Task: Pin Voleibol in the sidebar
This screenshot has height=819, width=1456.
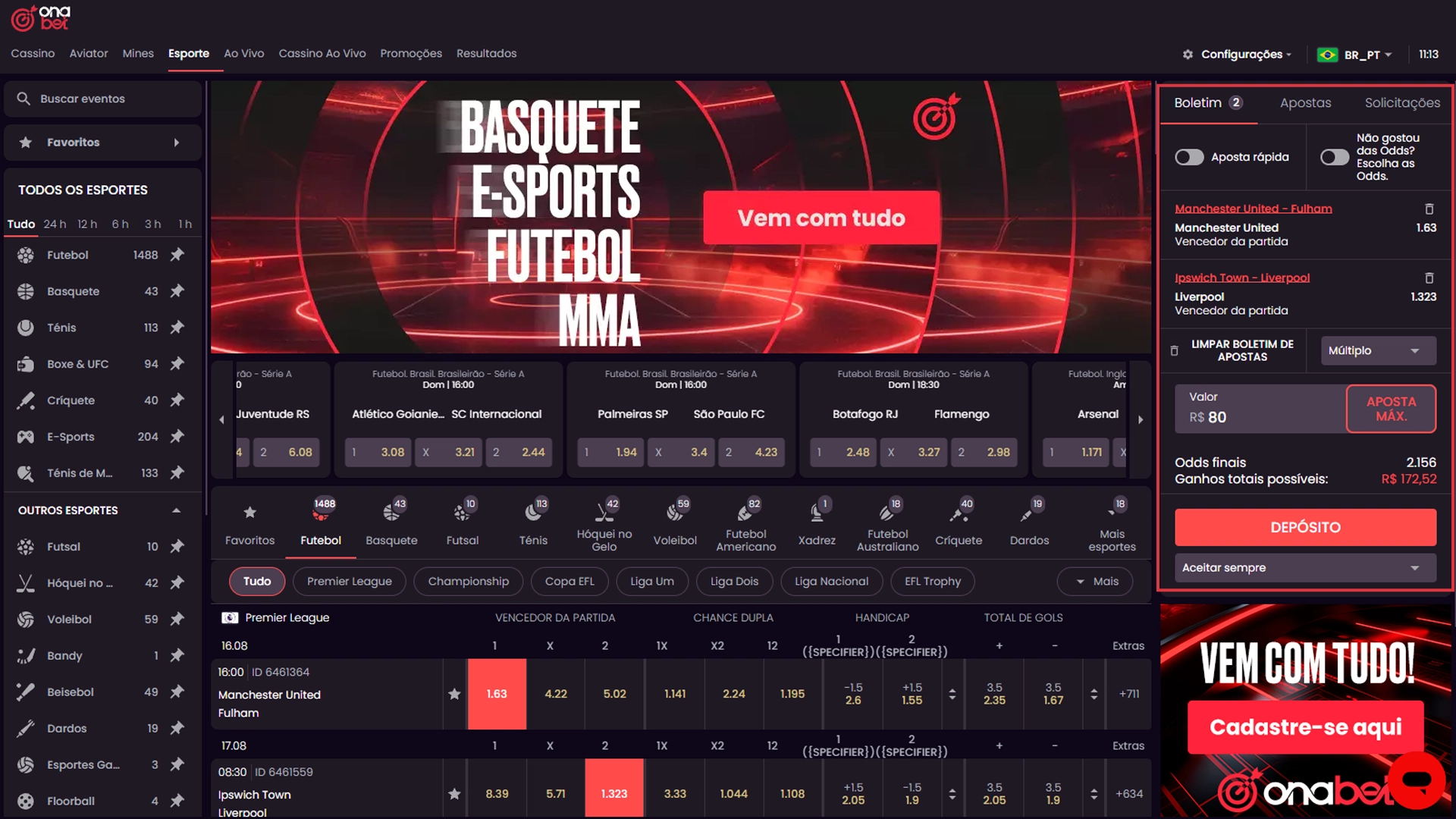Action: pos(177,619)
